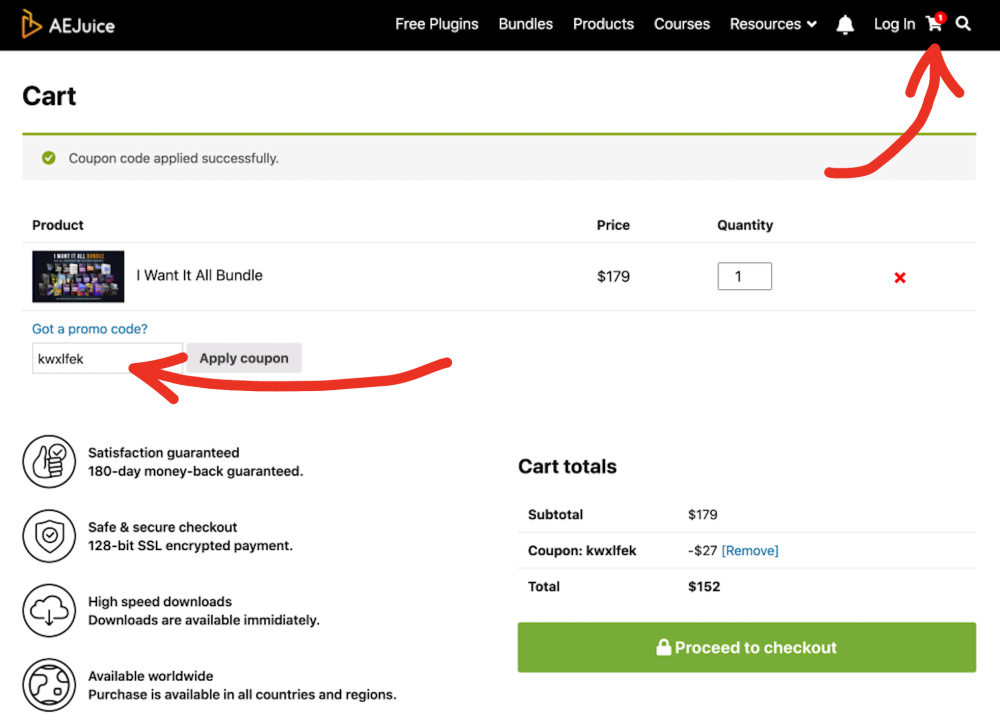Image resolution: width=1000 pixels, height=728 pixels.
Task: Open the shopping cart icon
Action: tap(935, 23)
